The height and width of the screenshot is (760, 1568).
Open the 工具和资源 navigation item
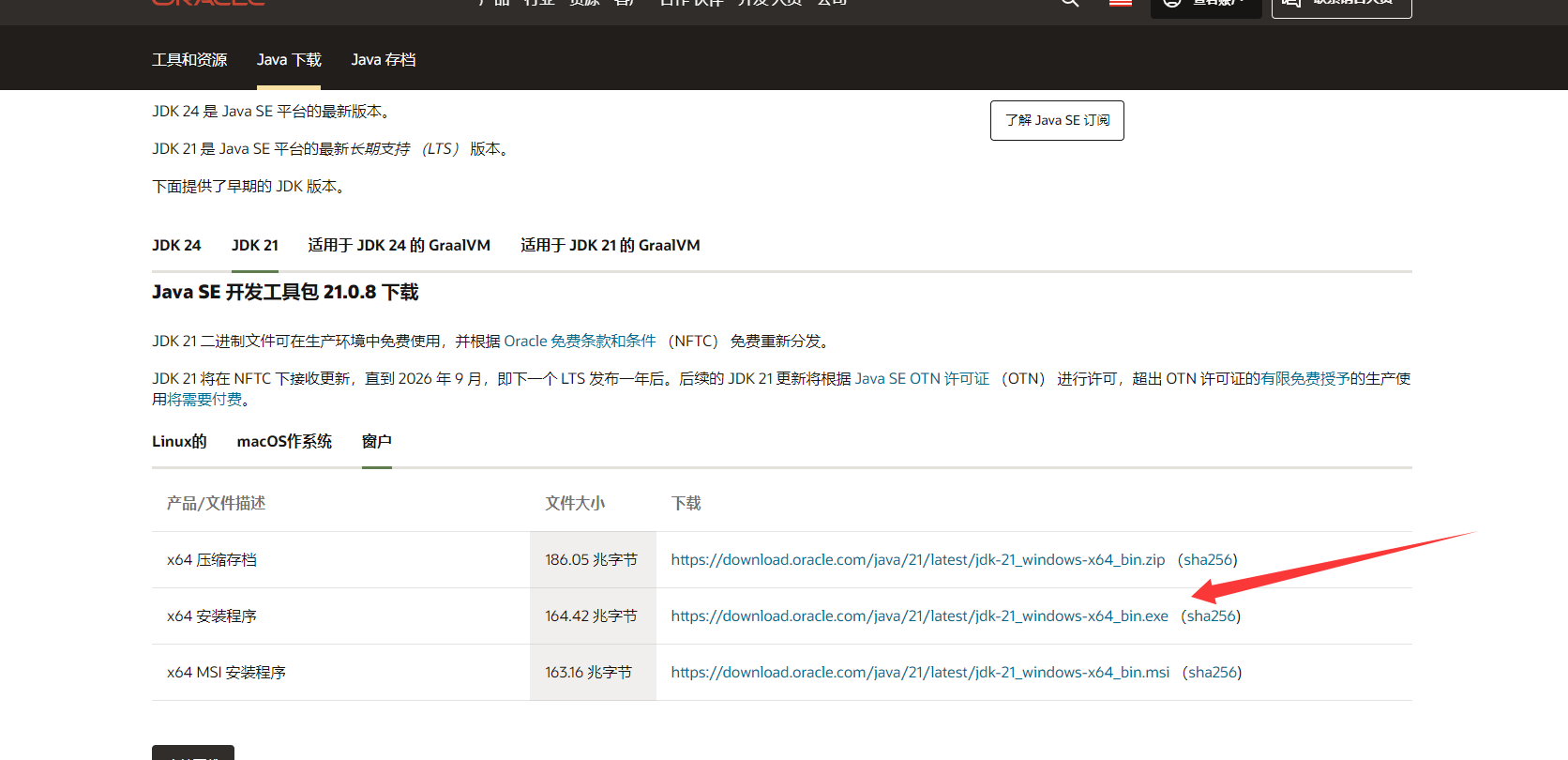point(189,60)
